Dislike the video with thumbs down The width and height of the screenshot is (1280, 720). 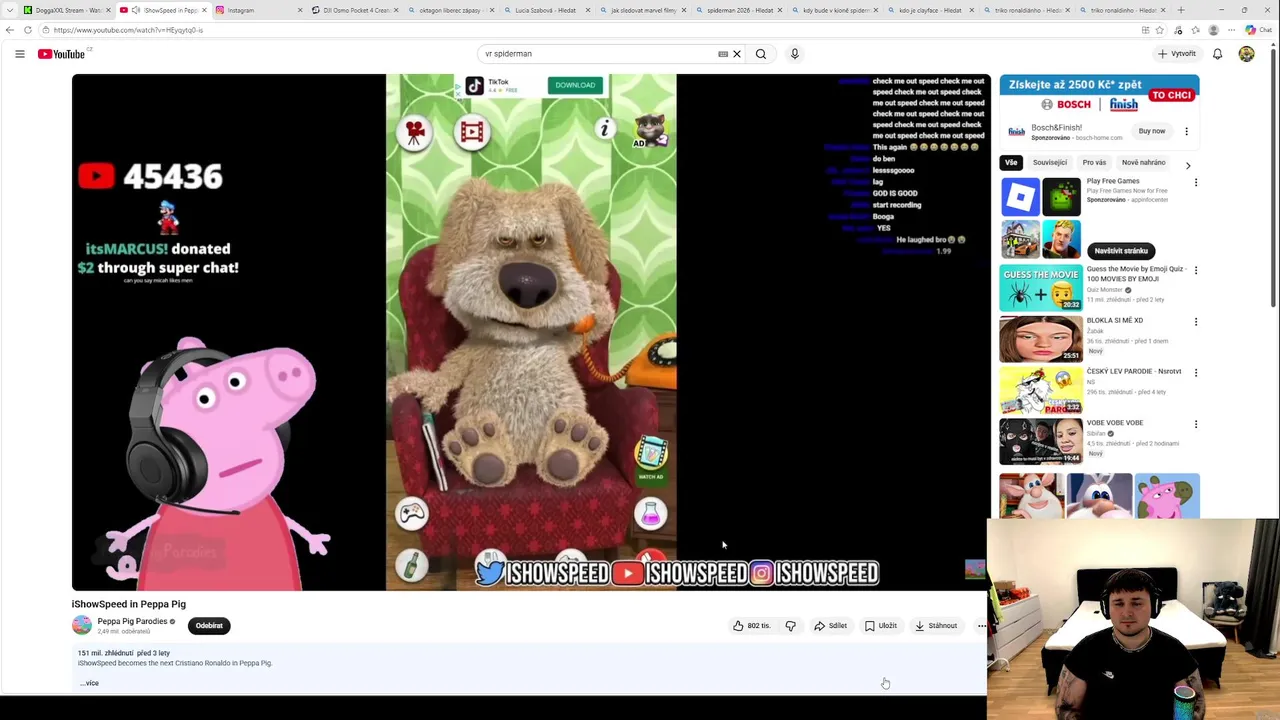point(790,626)
